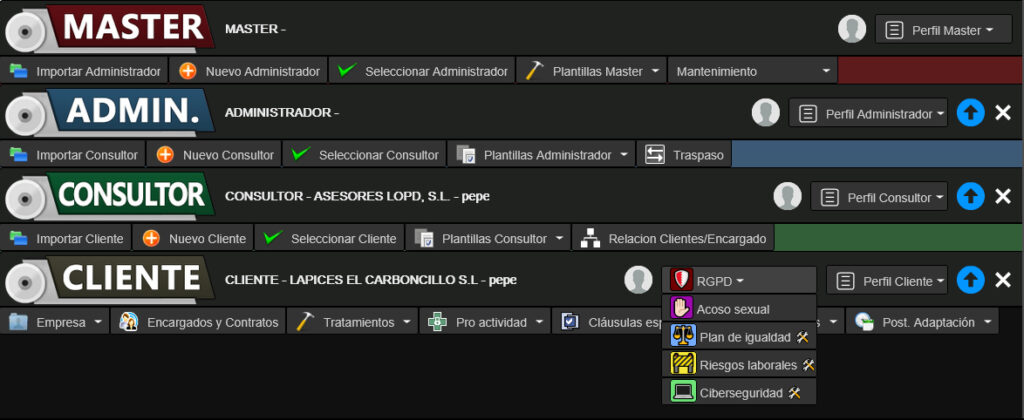Image resolution: width=1024 pixels, height=420 pixels.
Task: Expand the Plantillas Consultor dropdown
Action: click(x=488, y=239)
